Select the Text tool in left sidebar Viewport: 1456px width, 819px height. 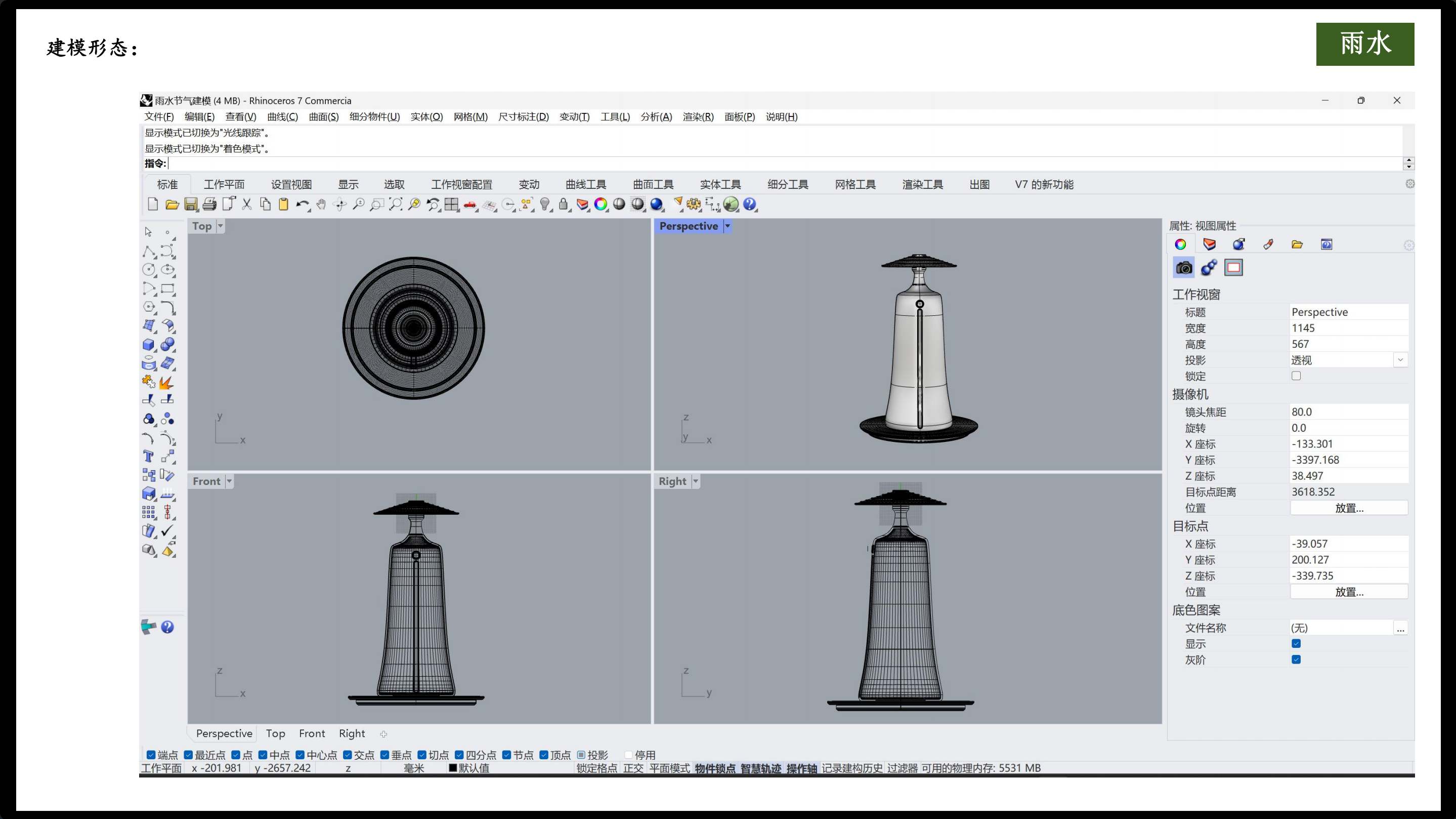[148, 457]
